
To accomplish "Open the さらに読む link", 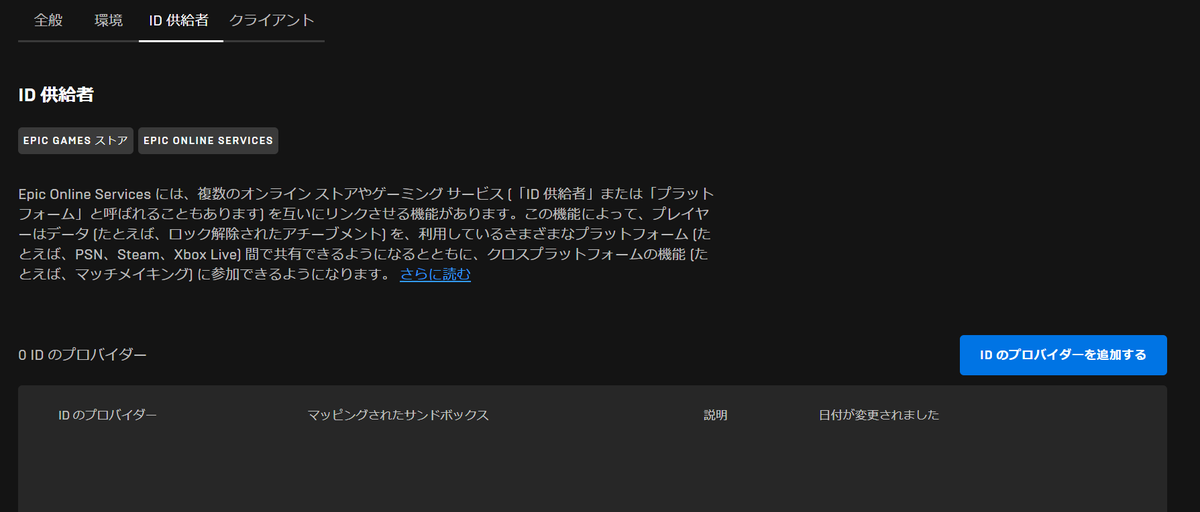I will click(435, 274).
